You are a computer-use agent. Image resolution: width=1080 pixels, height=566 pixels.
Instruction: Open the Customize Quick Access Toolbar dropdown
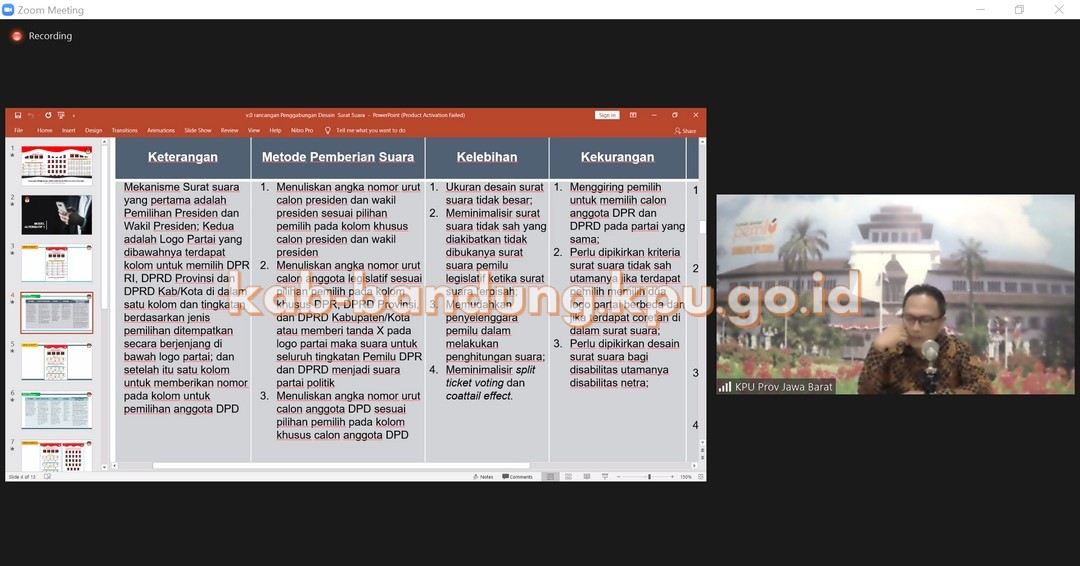(x=73, y=115)
